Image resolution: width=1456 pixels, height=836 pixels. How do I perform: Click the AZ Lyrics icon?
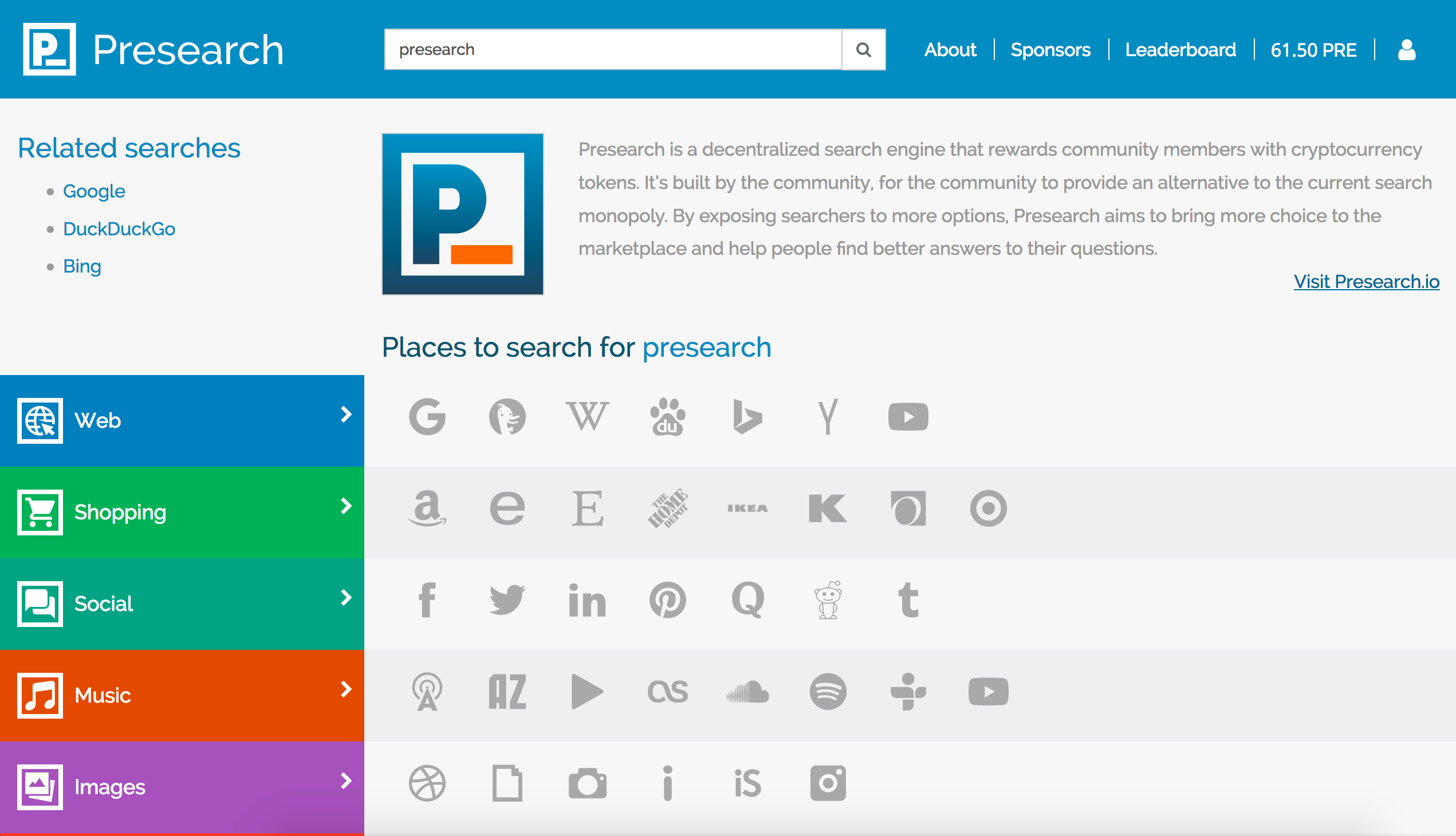point(507,692)
